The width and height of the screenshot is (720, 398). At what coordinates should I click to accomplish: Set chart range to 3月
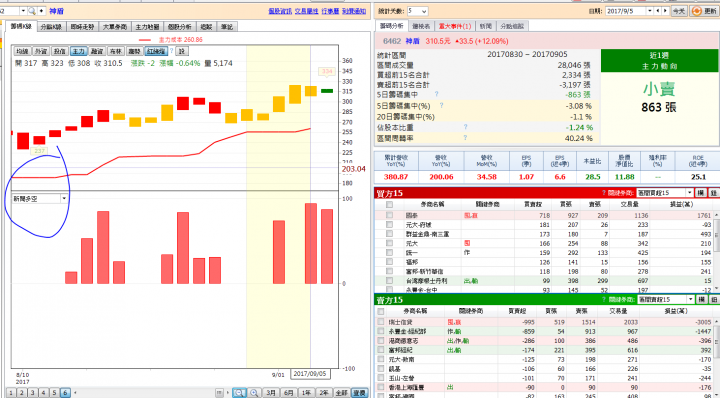271,393
